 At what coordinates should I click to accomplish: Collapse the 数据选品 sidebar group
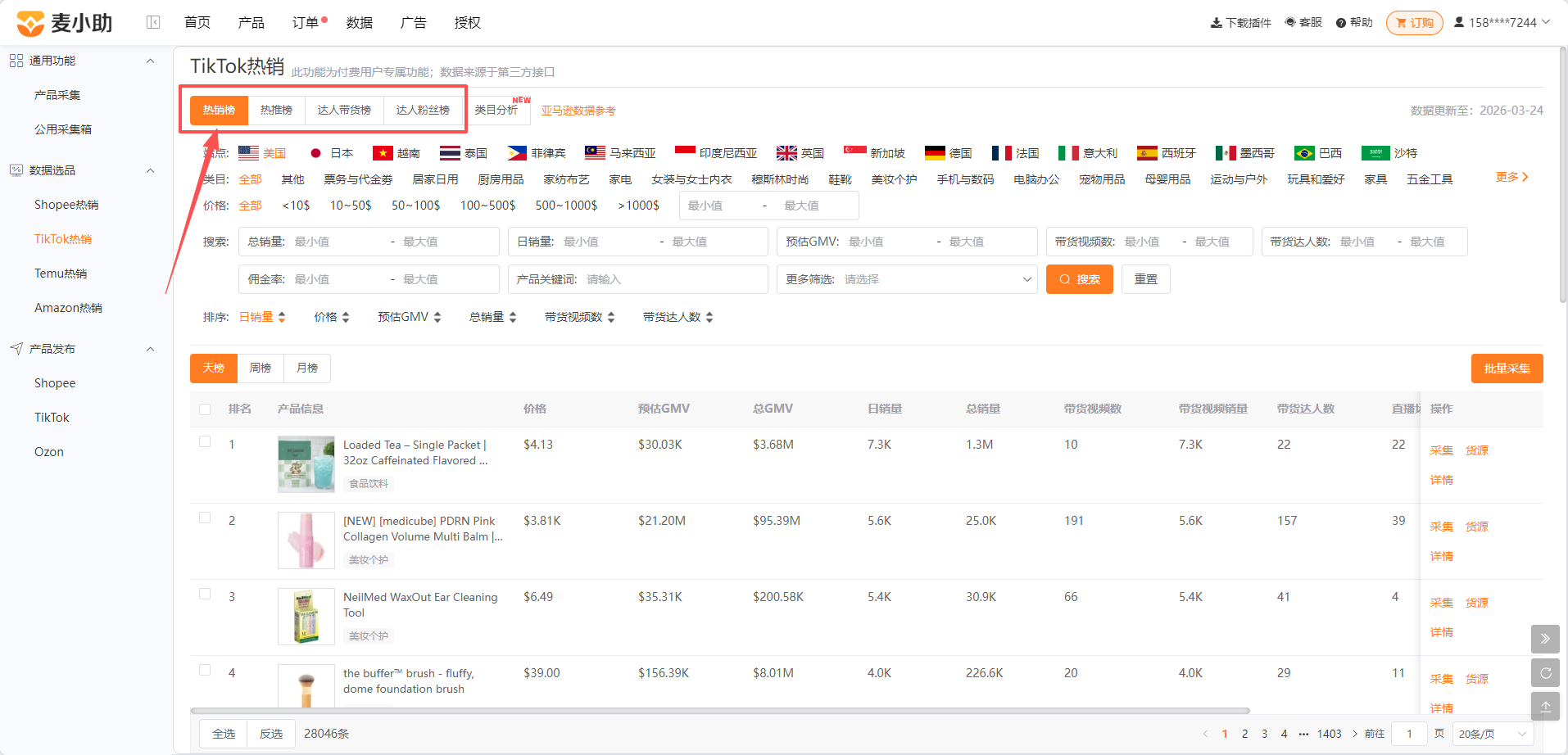(x=150, y=170)
